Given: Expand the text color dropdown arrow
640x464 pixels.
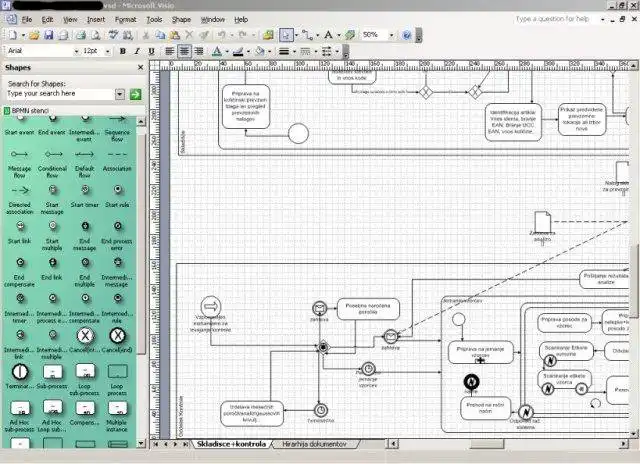Looking at the screenshot, I should [x=227, y=52].
